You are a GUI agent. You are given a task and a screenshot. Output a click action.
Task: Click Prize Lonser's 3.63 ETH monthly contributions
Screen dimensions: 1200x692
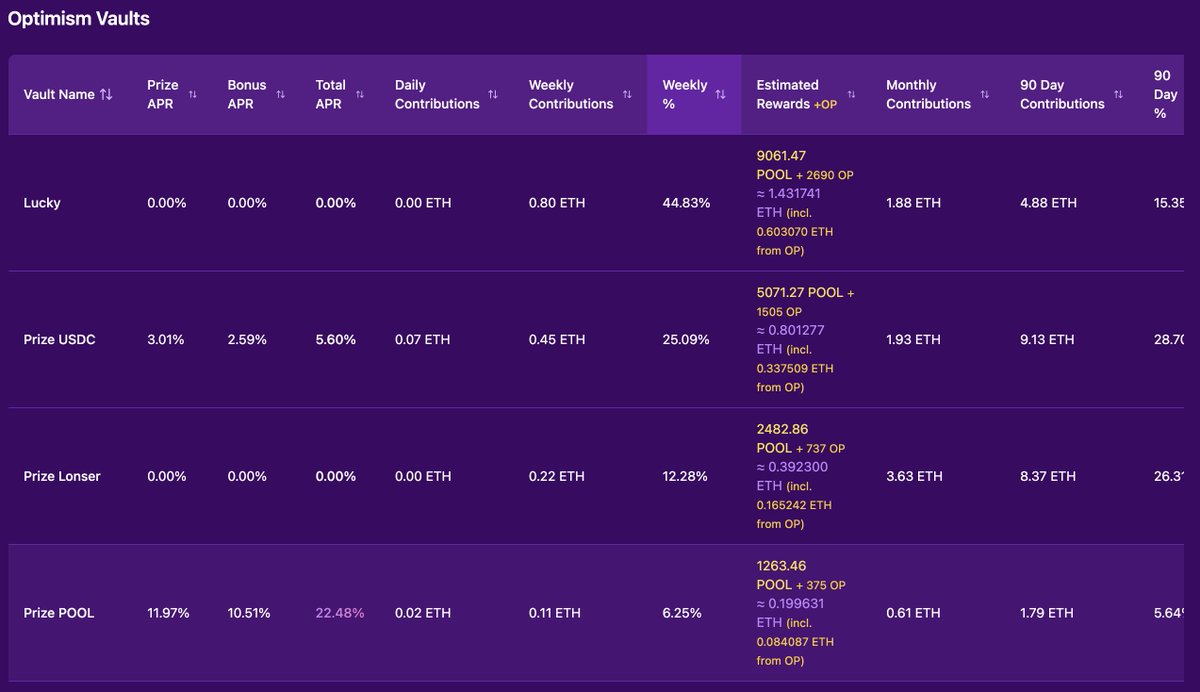[914, 477]
